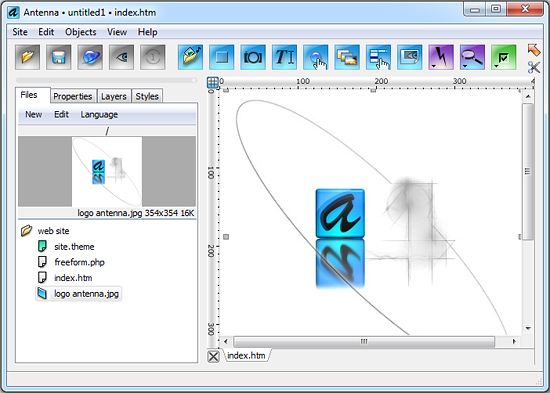Click the slider bar above Files panel
This screenshot has height=393, width=550.
pyautogui.click(x=107, y=80)
